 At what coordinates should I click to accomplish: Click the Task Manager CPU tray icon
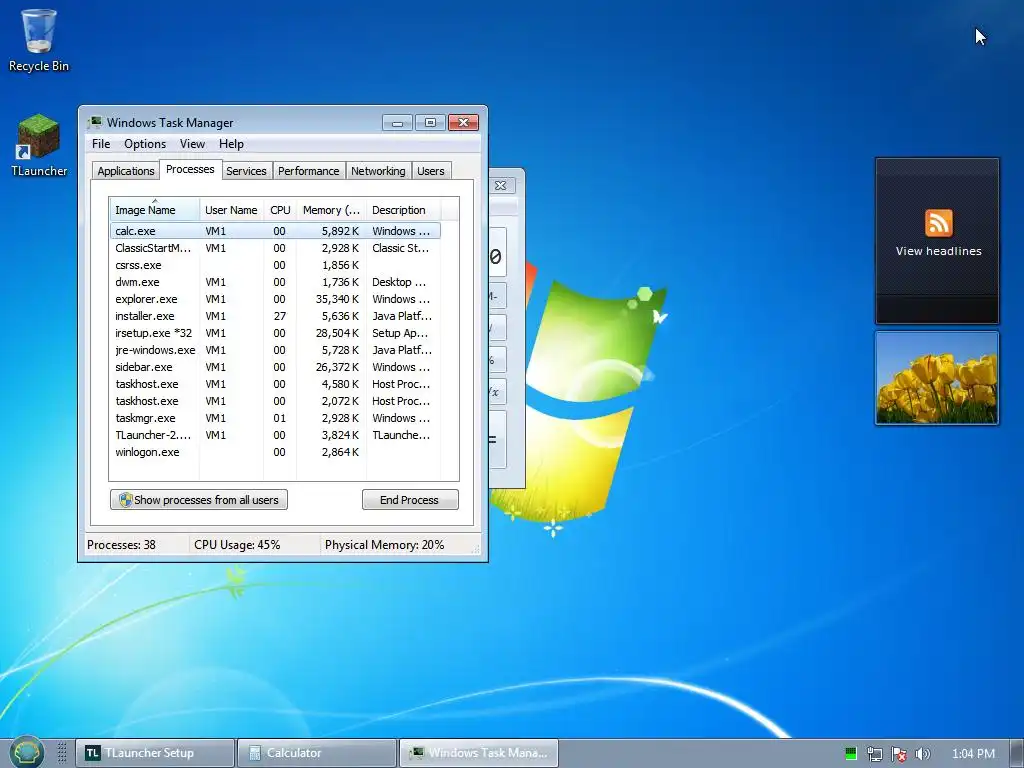coord(850,754)
